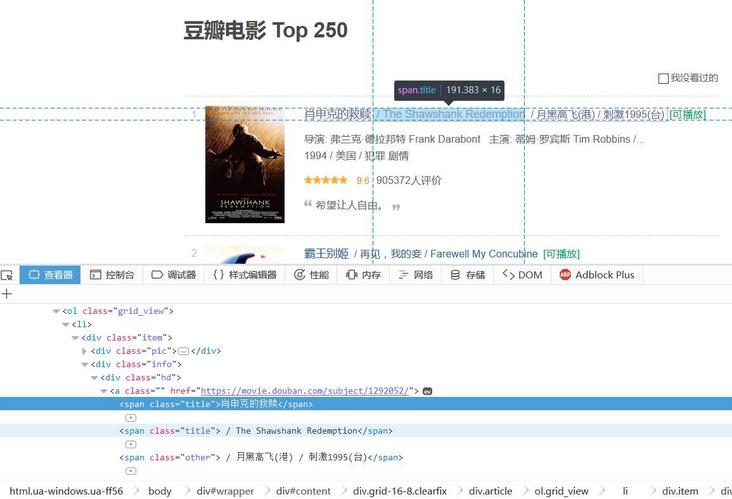Click body breadcrumb item
This screenshot has width=732, height=499.
click(x=160, y=491)
